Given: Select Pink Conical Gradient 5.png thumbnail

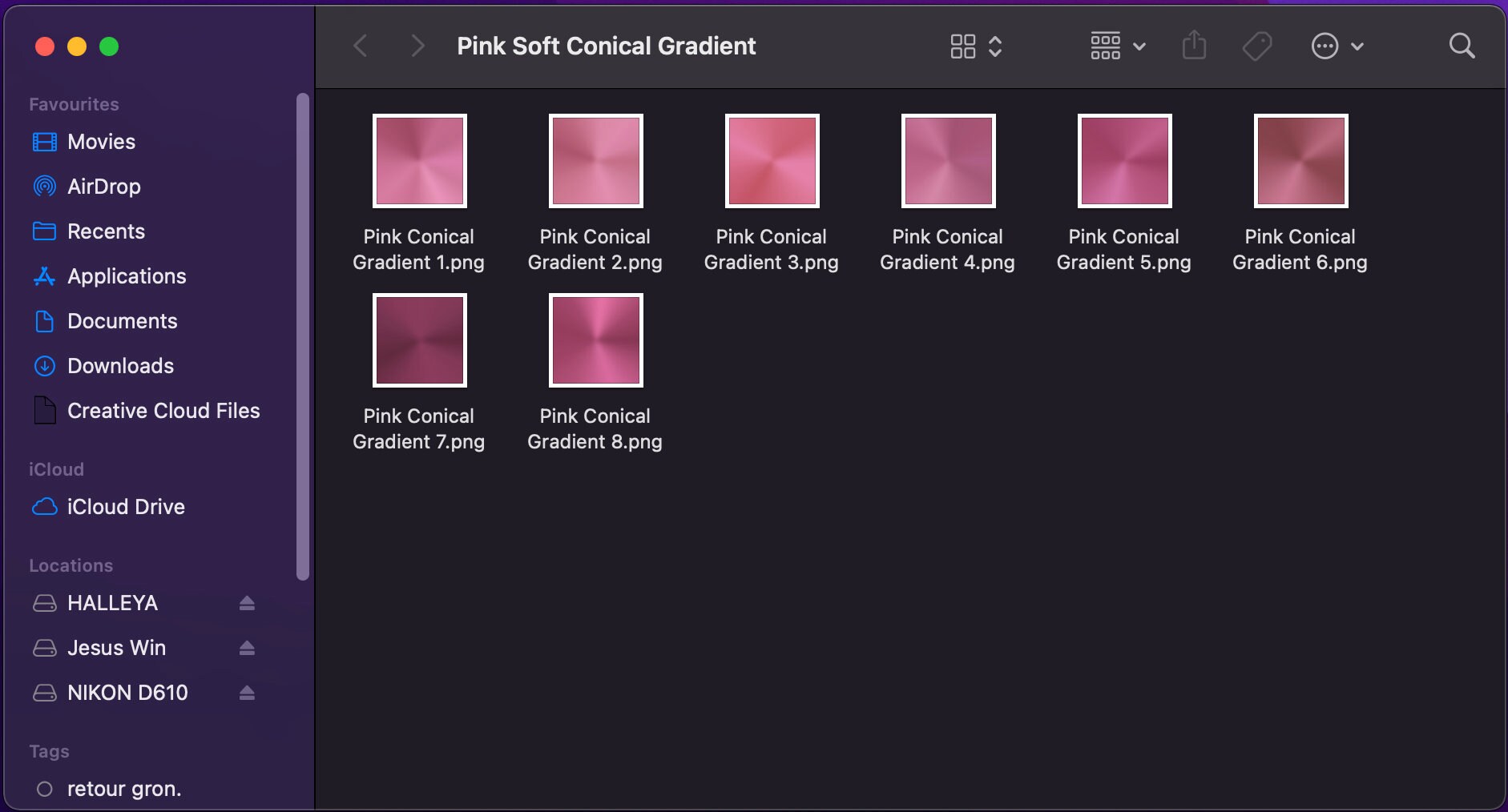Looking at the screenshot, I should pos(1125,161).
